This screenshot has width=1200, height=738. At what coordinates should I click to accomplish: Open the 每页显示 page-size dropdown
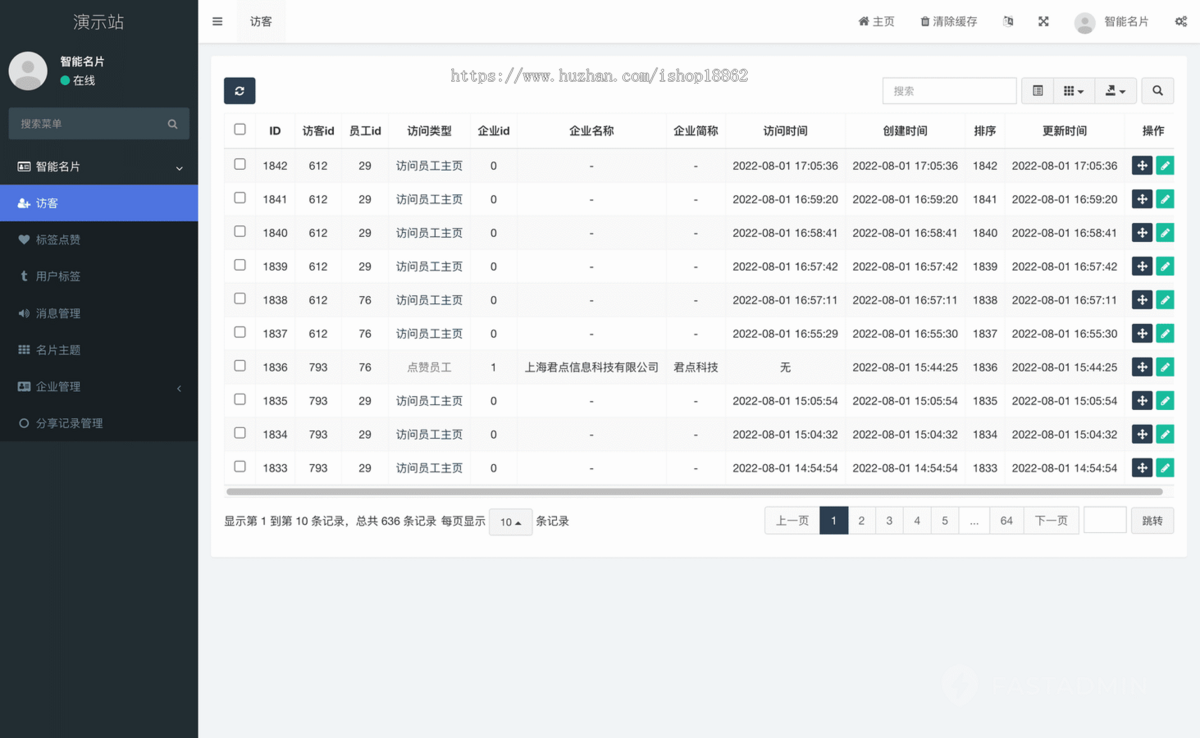510,521
